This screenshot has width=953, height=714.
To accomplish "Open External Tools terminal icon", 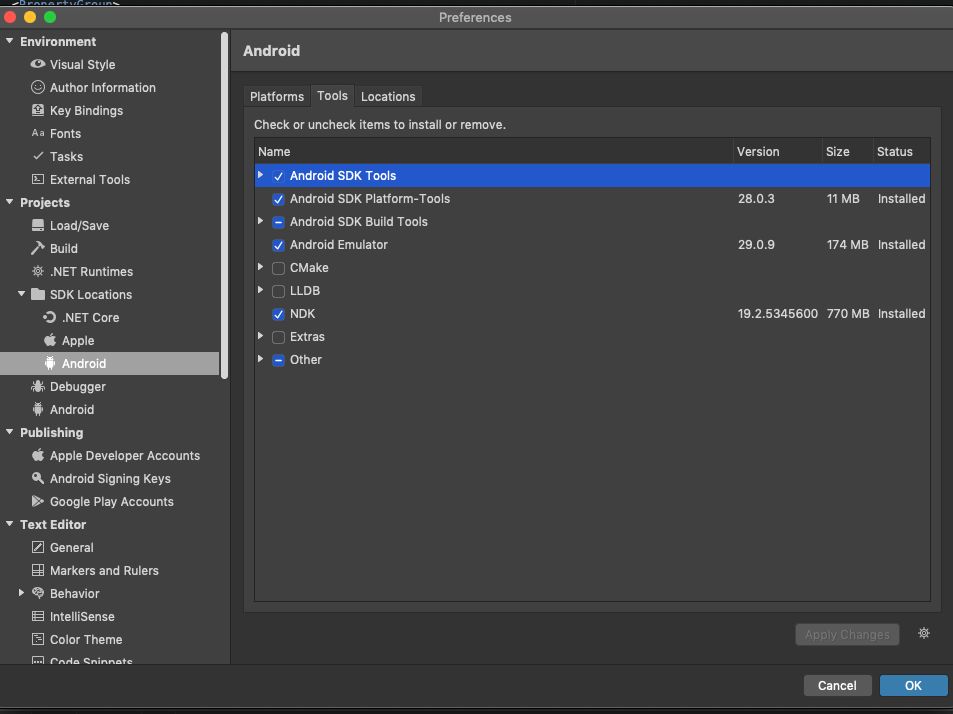I will (x=38, y=179).
